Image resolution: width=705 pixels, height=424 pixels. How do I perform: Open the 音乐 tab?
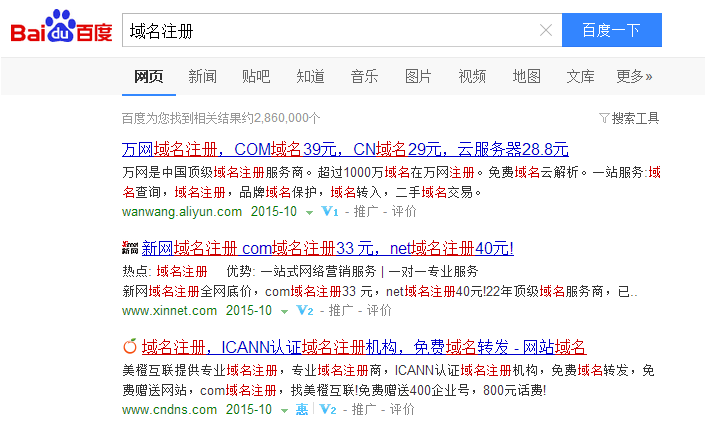coord(364,76)
